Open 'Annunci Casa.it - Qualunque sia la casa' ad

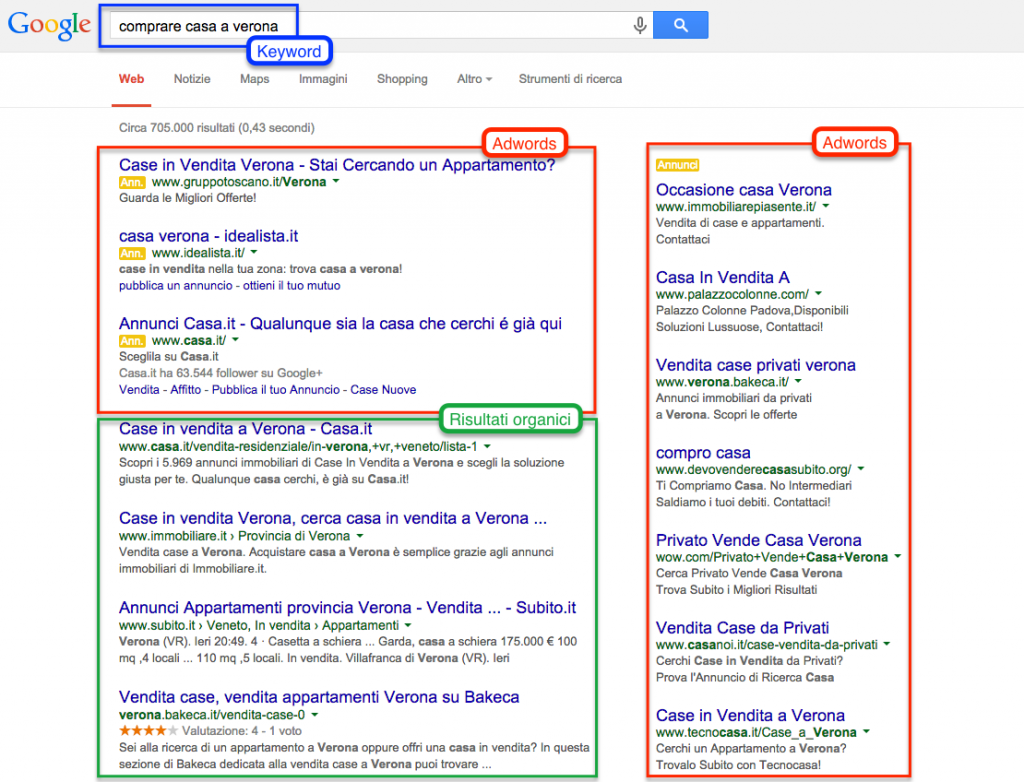pos(340,323)
